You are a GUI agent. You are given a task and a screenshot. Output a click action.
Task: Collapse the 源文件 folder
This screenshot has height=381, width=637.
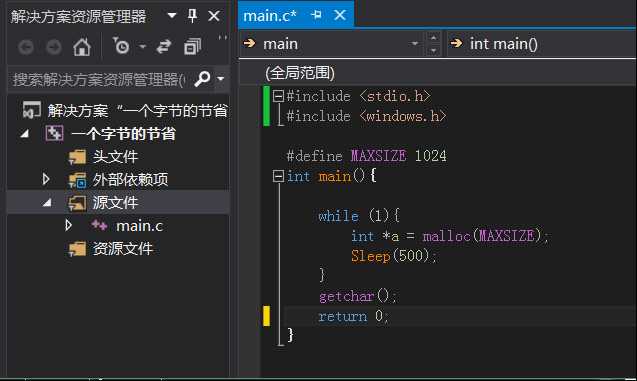[x=48, y=202]
